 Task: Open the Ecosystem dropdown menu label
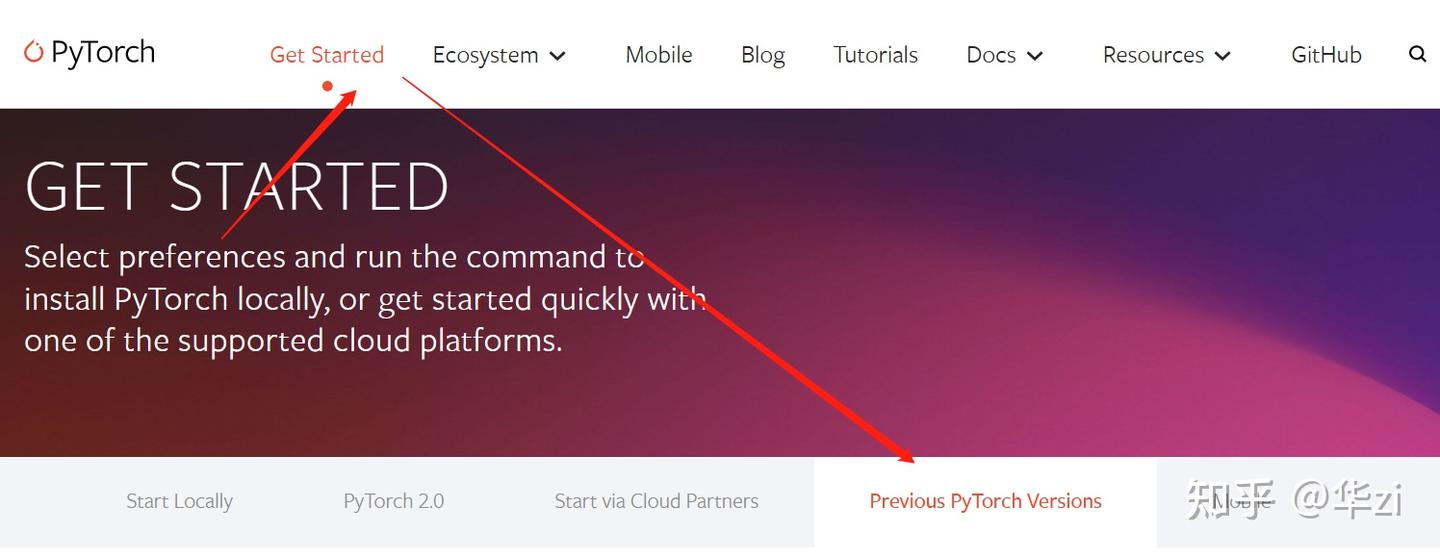click(x=485, y=55)
